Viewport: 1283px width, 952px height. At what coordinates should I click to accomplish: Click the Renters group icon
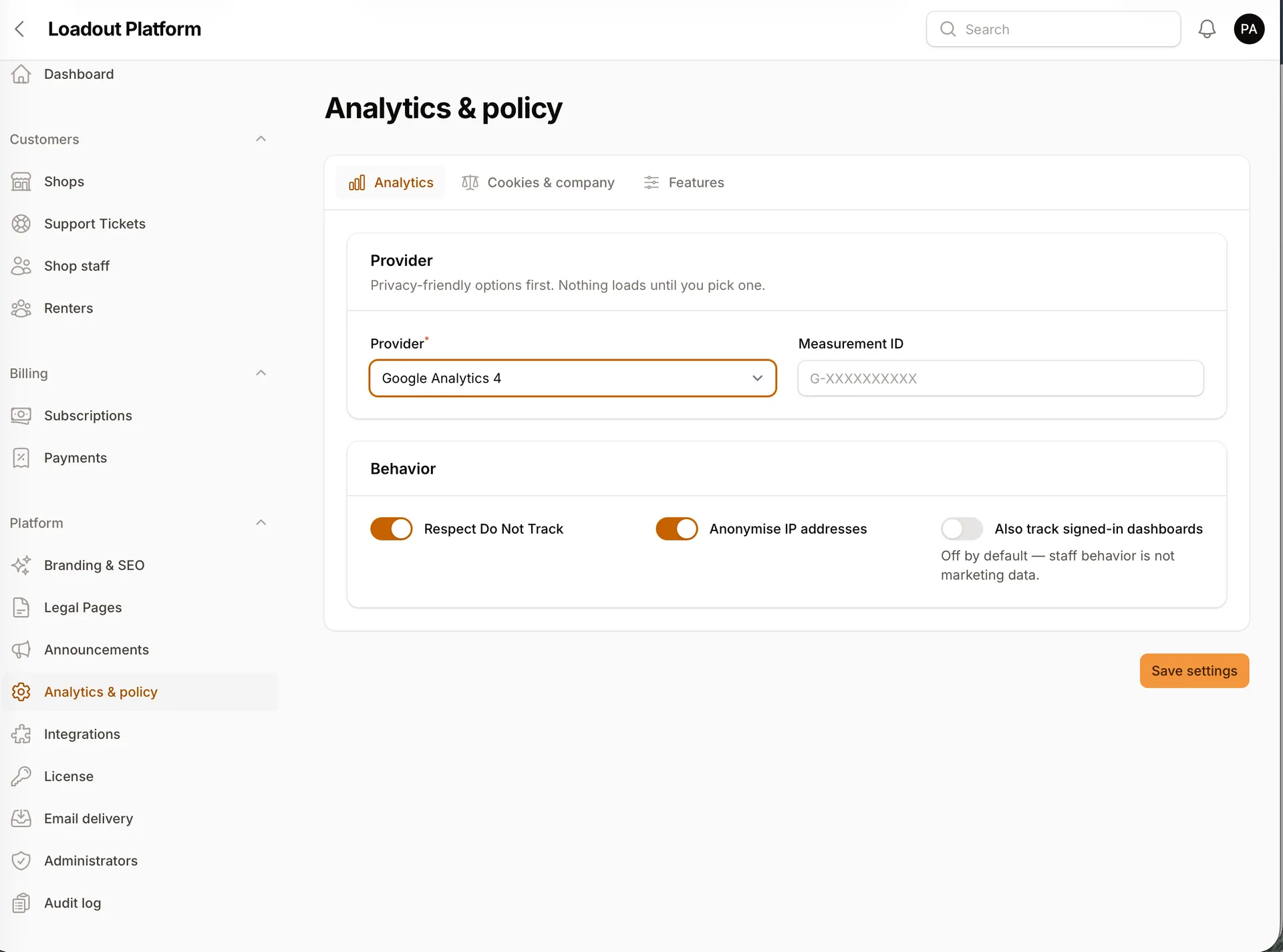coord(21,308)
